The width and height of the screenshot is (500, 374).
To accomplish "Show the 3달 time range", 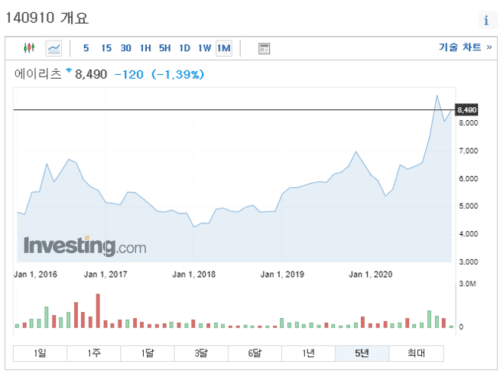I will (201, 353).
